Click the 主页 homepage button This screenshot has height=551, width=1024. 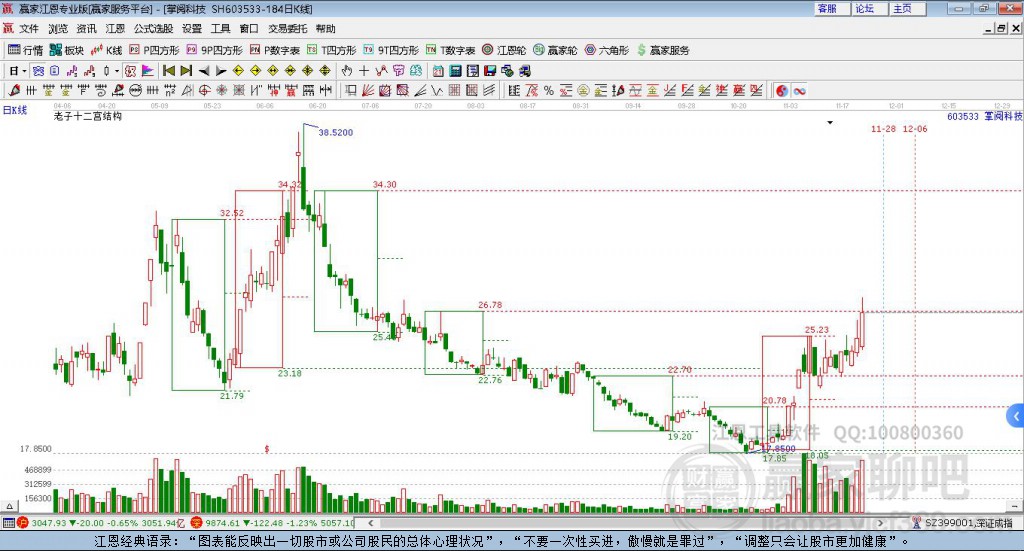tap(907, 8)
